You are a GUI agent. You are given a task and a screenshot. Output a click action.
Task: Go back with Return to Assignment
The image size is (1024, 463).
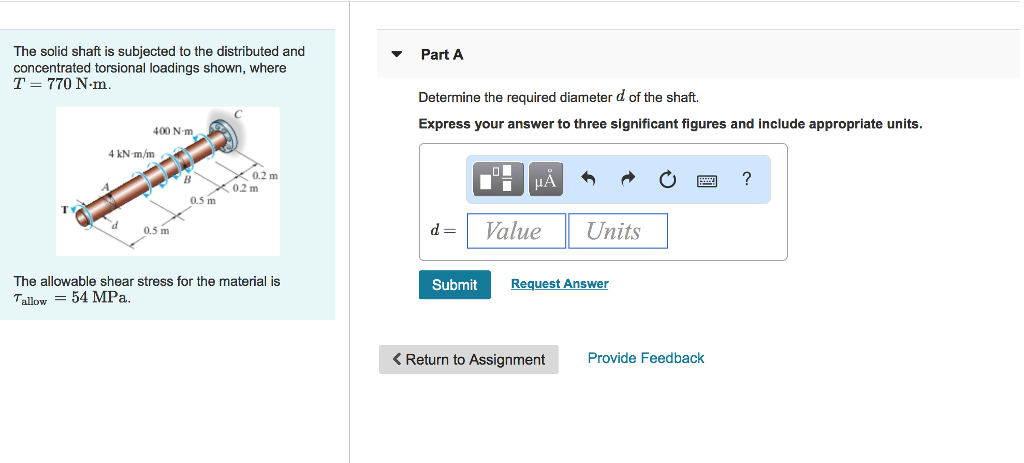[468, 360]
